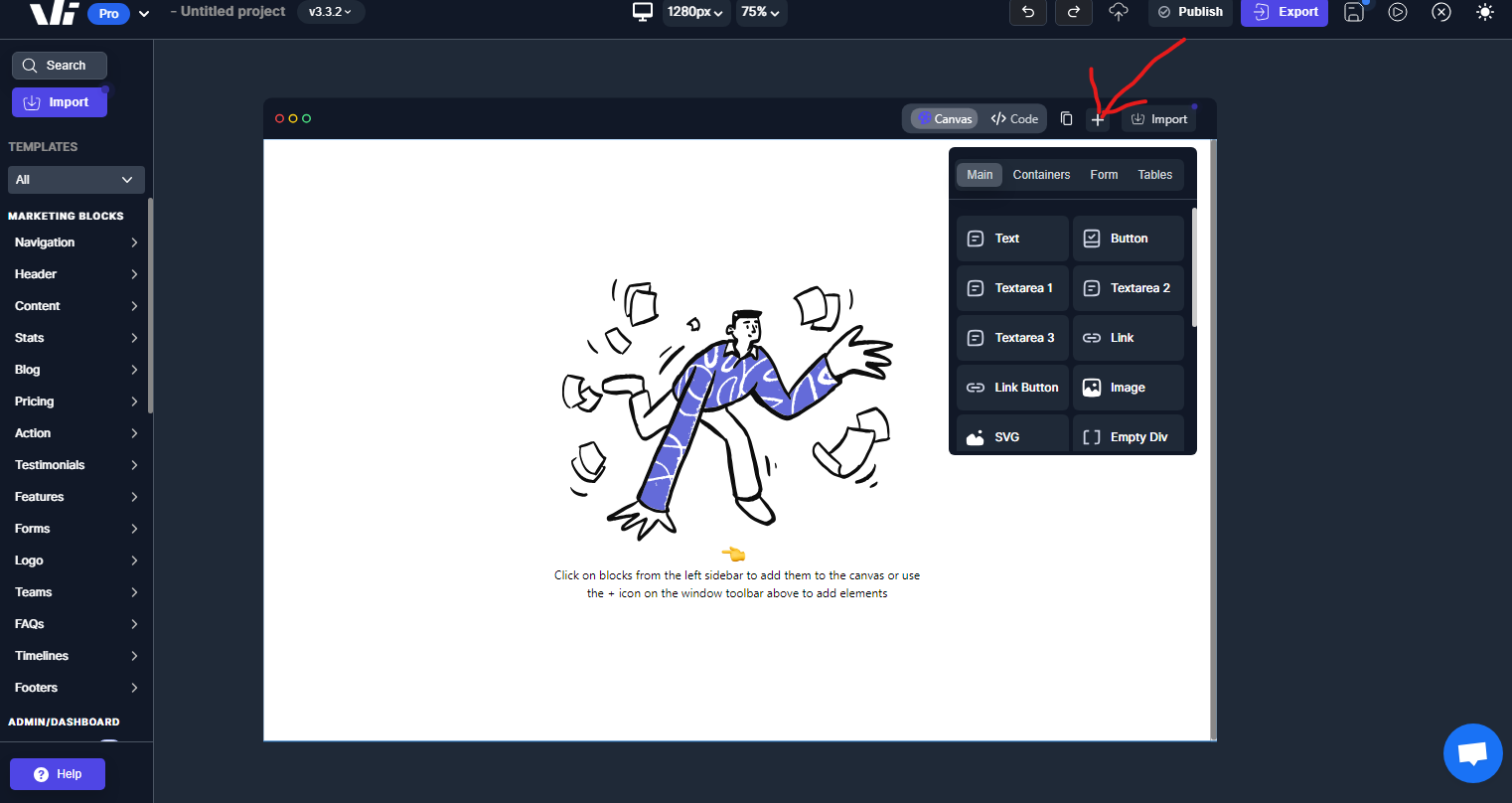
Task: Expand the Content blocks category
Action: click(76, 306)
